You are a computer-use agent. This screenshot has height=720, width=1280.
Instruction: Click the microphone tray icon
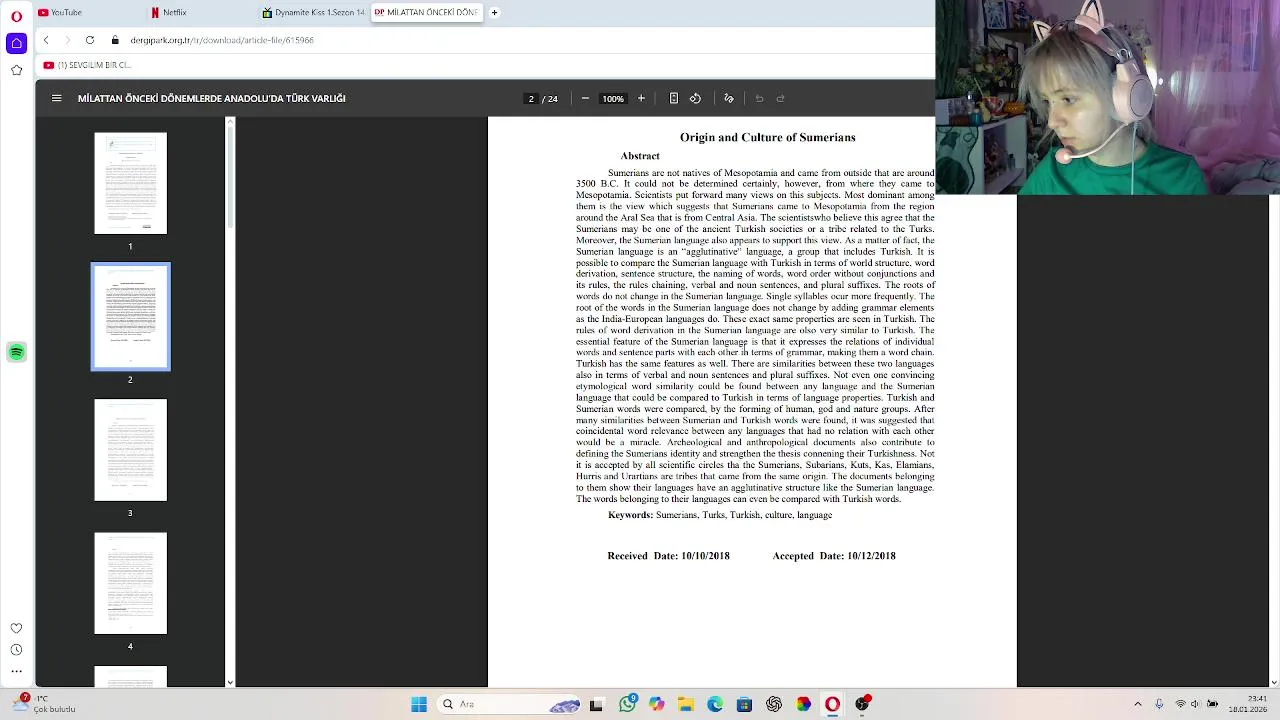(1159, 704)
